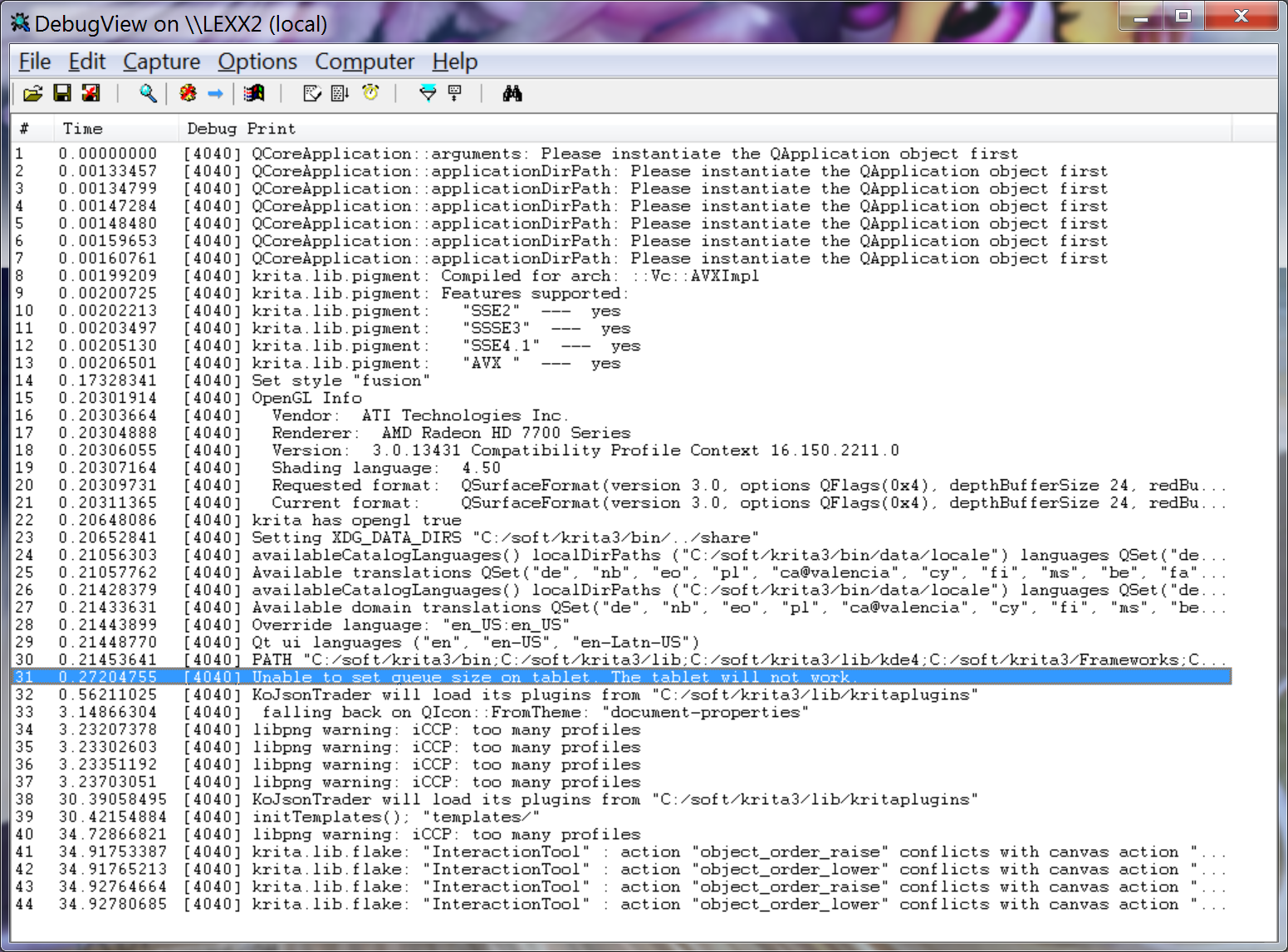Select highlighted 'Unable to set queue size on tablet' row

coord(621,677)
